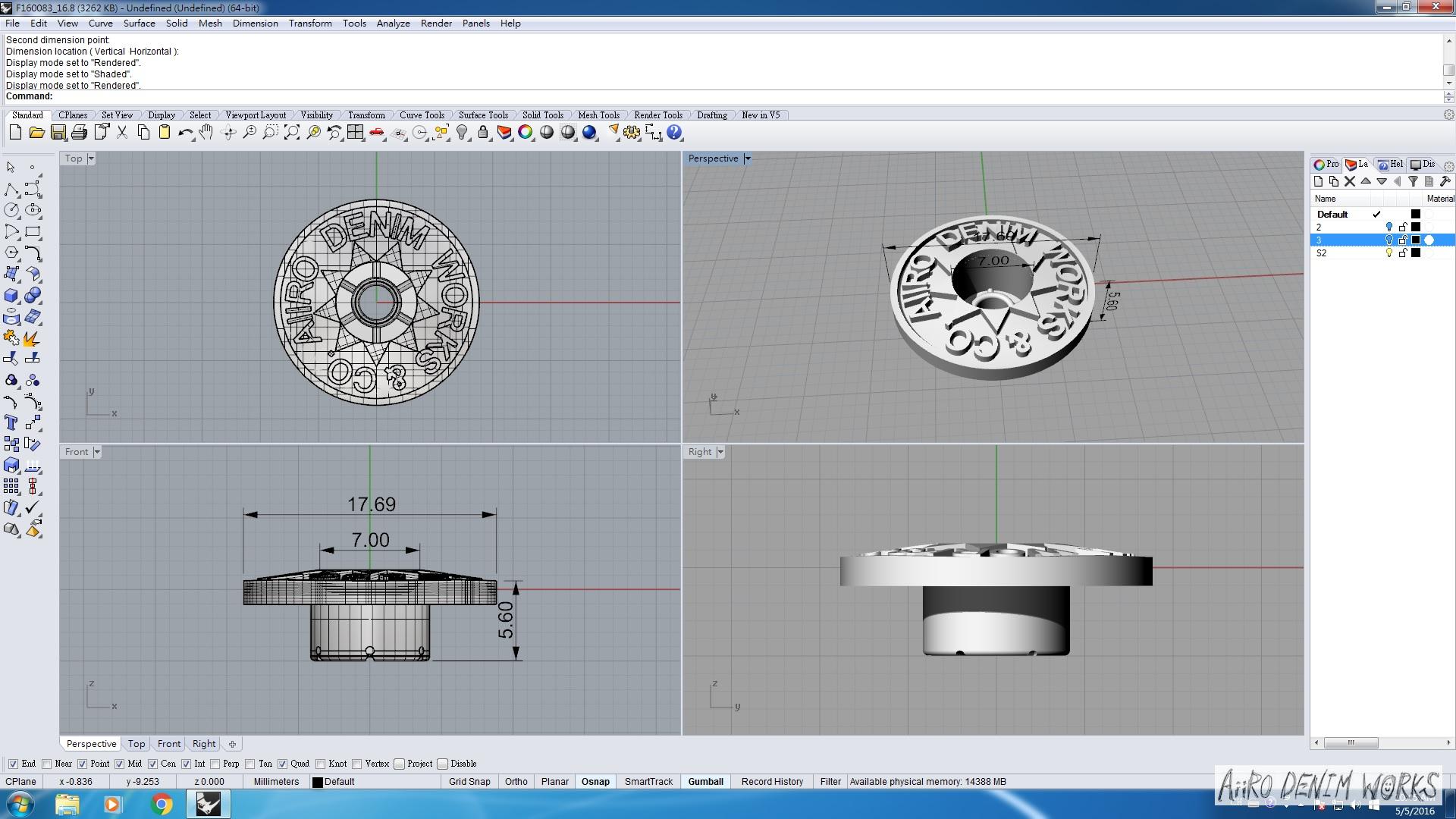Click the Record History status button
Image resolution: width=1456 pixels, height=819 pixels.
click(x=772, y=782)
